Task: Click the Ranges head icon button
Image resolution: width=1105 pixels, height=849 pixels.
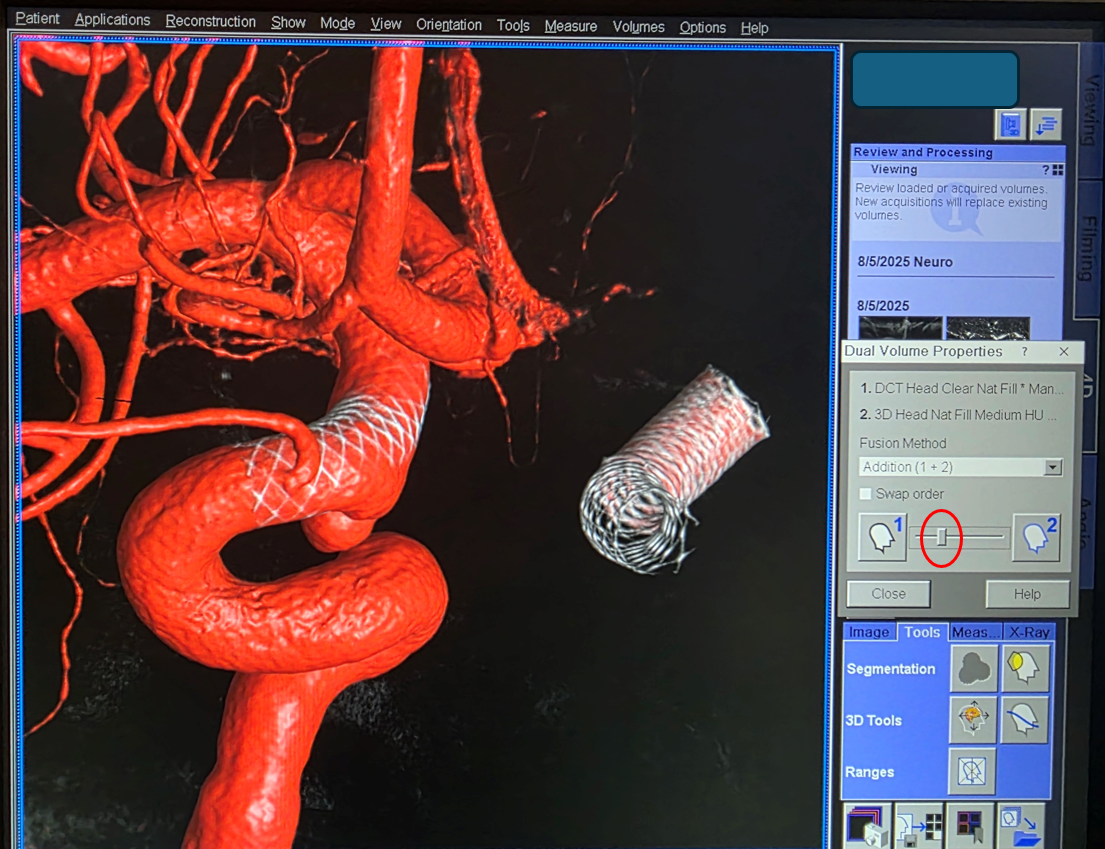Action: coord(973,772)
